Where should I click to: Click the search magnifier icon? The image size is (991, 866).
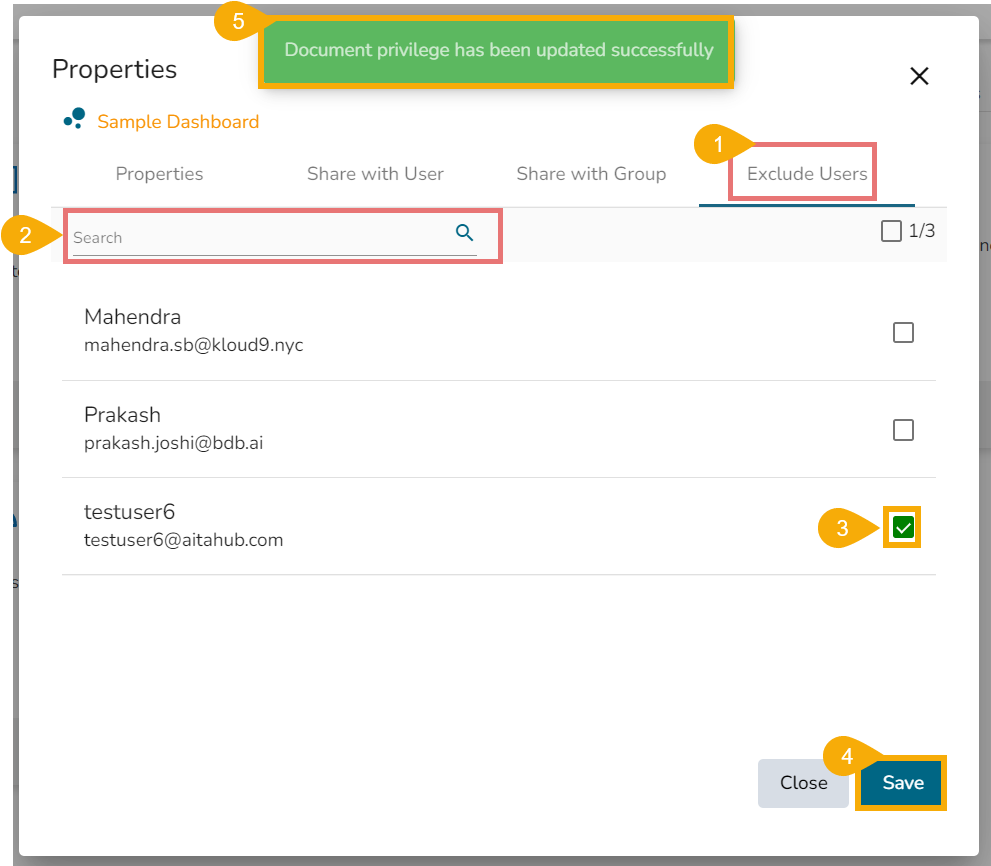coord(464,233)
